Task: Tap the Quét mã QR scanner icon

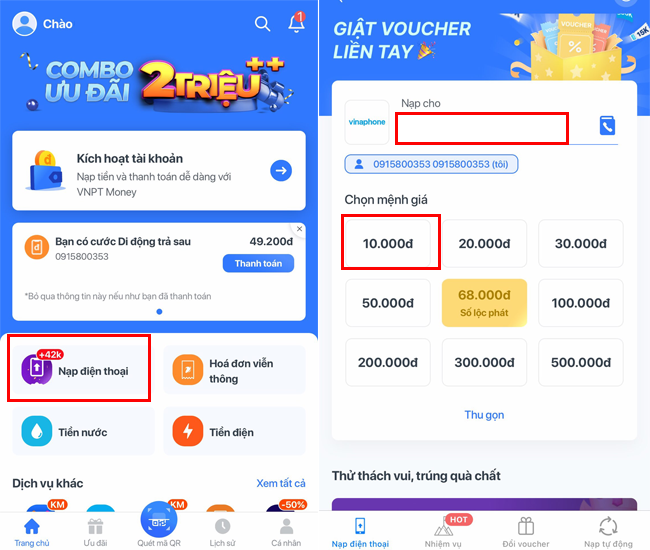Action: point(159,520)
